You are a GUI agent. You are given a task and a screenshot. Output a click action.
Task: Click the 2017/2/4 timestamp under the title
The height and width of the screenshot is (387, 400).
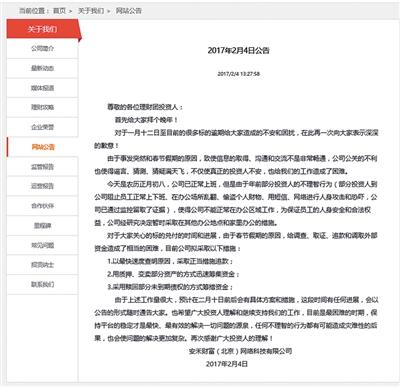point(238,74)
